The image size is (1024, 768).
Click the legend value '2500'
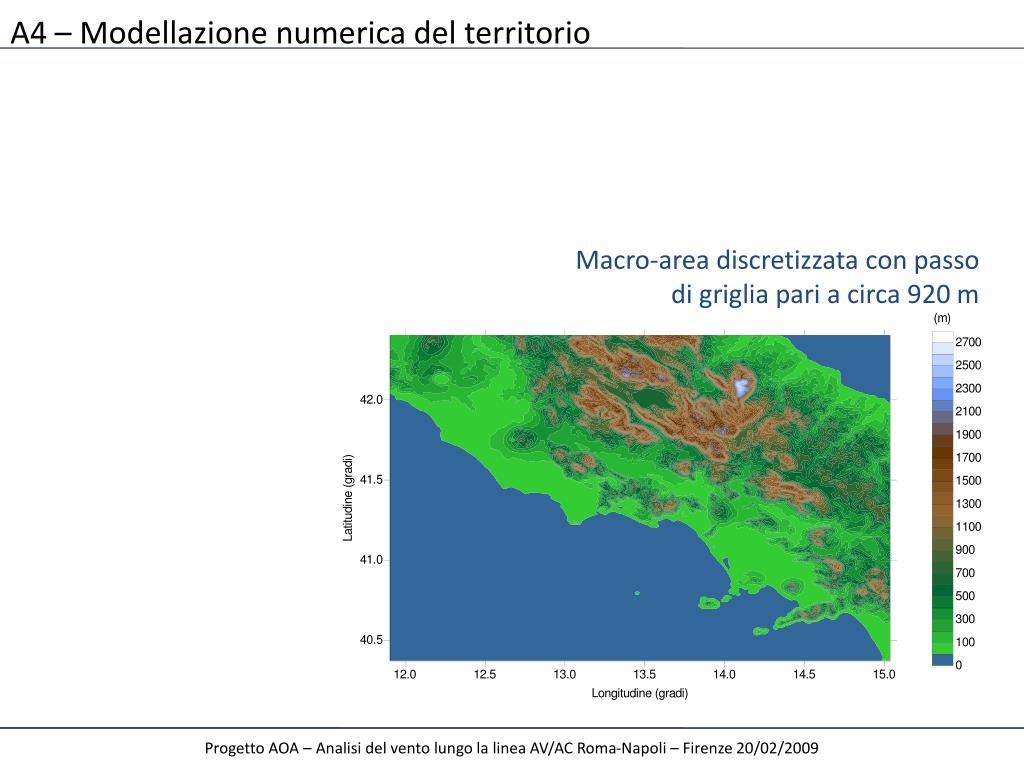point(968,365)
